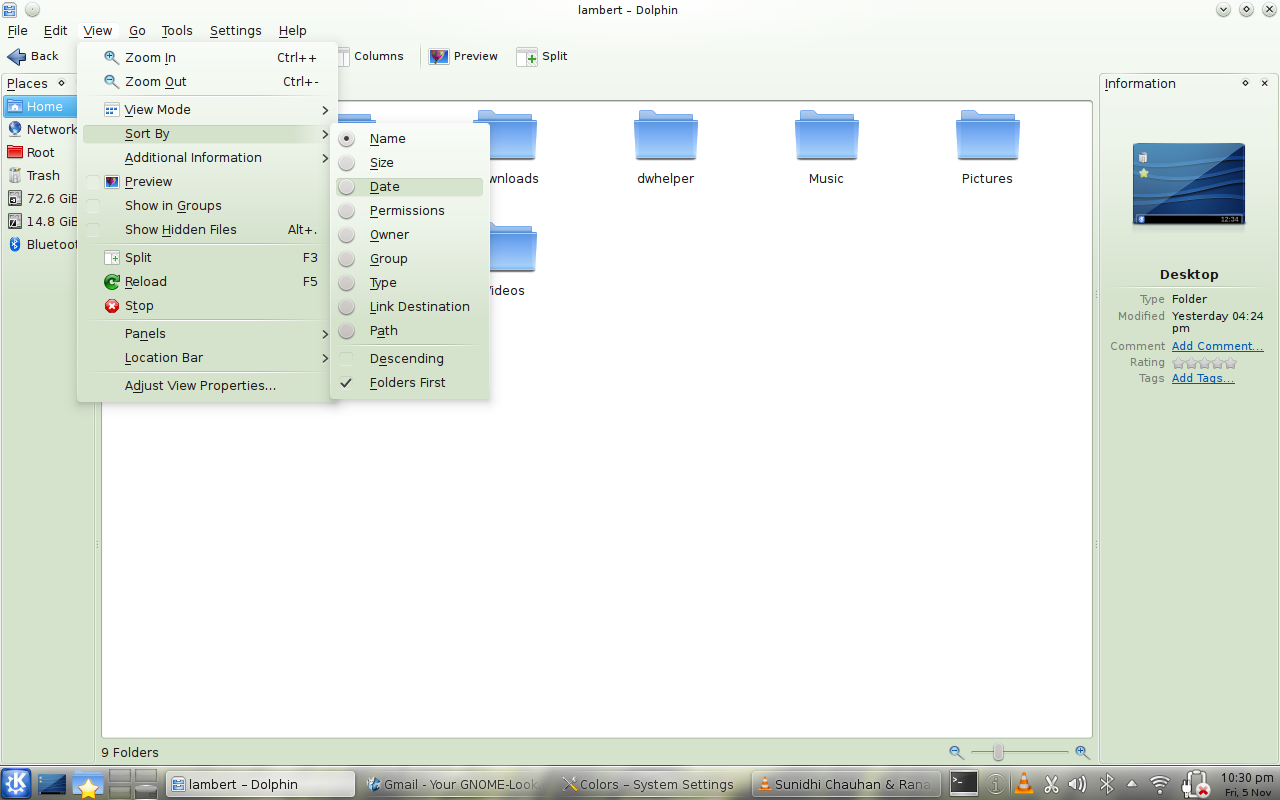Click the Split icon in View menu
The image size is (1280, 800).
tap(112, 258)
